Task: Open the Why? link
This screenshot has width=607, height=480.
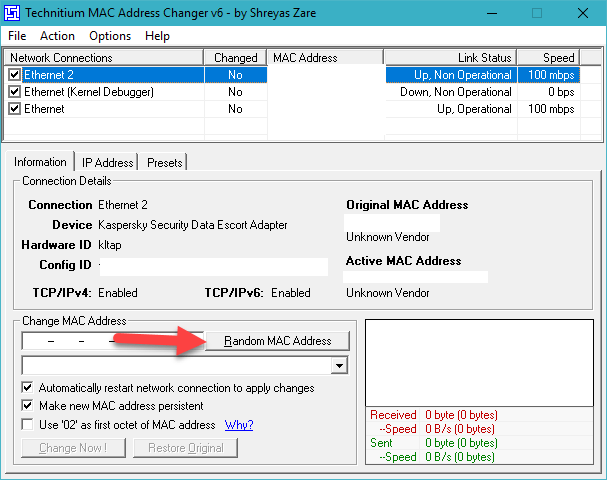Action: [238, 425]
